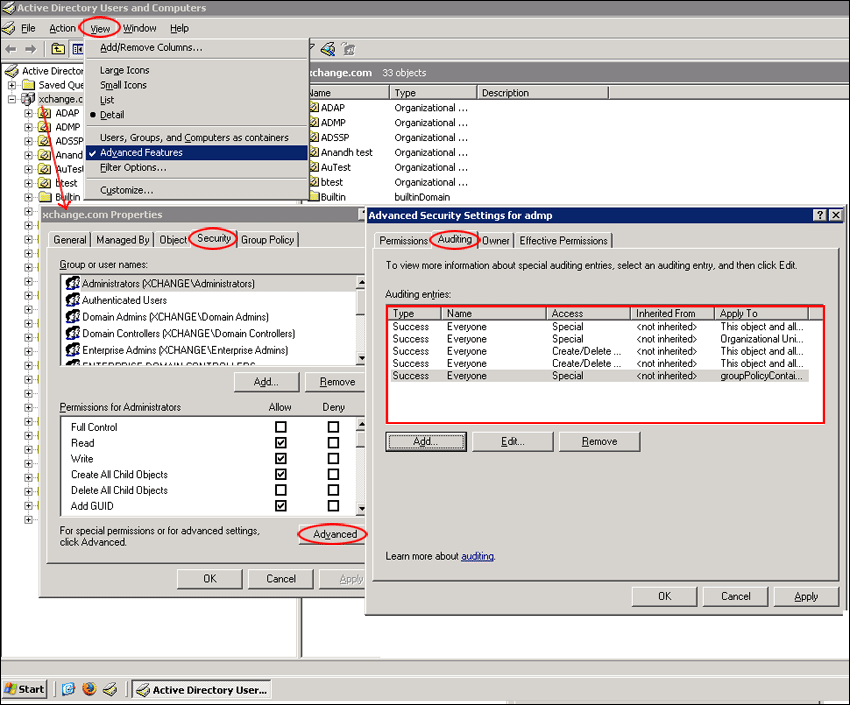850x705 pixels.
Task: Open the auditing help link
Action: click(477, 556)
